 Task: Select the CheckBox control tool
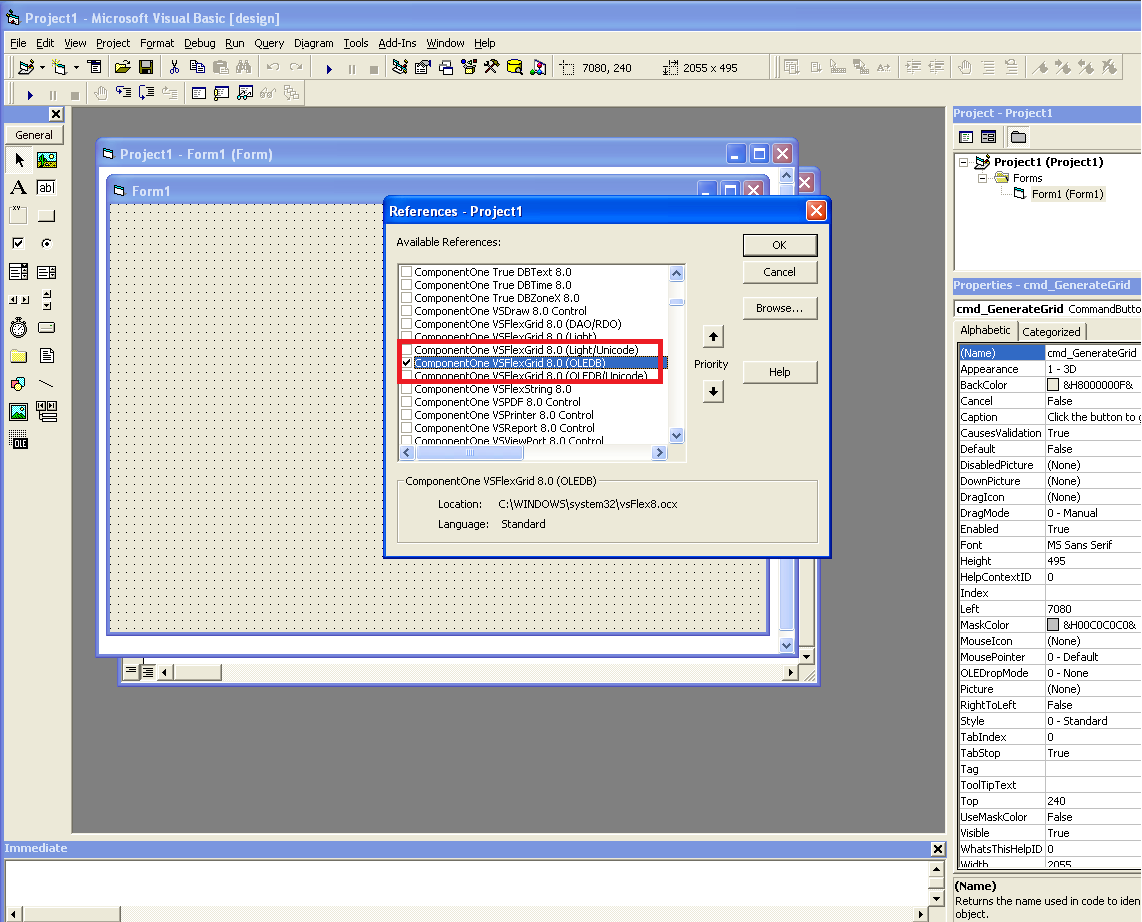[x=19, y=243]
